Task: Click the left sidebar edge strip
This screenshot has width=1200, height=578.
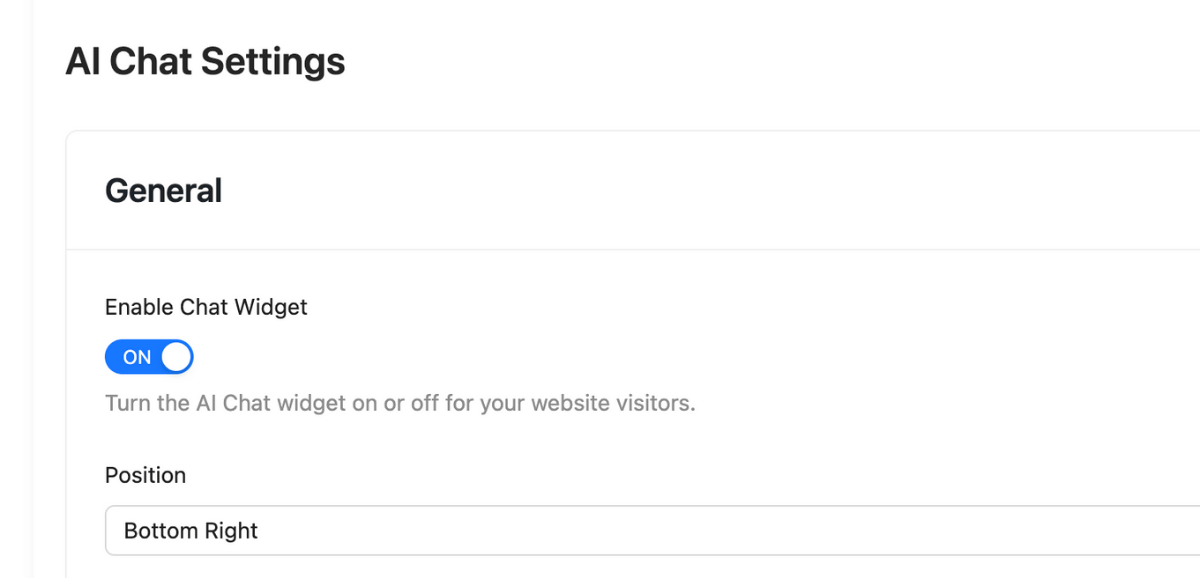Action: 16,289
